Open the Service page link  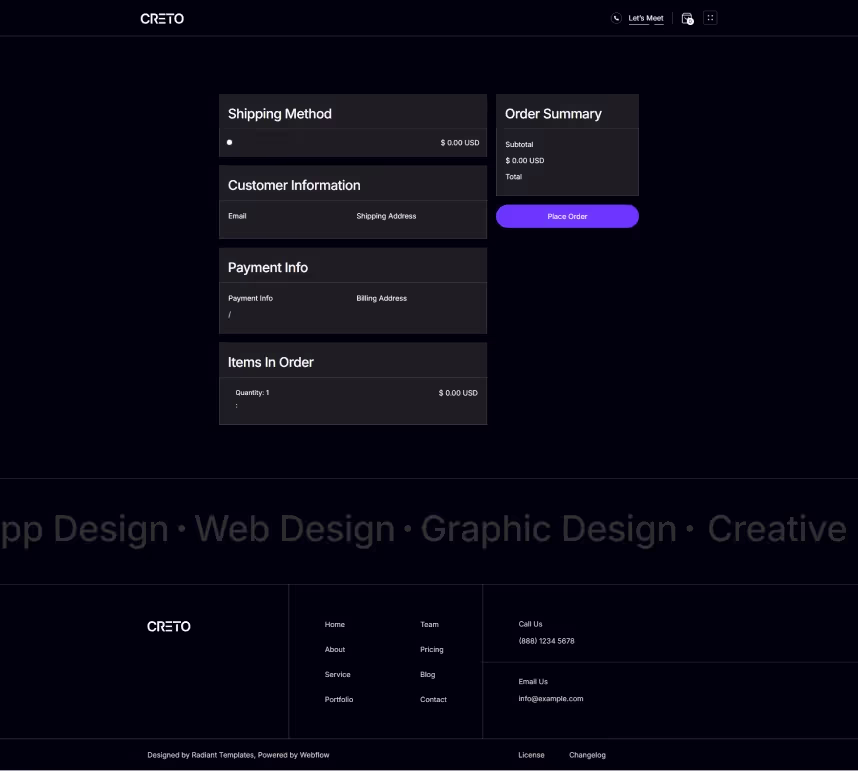pos(337,674)
